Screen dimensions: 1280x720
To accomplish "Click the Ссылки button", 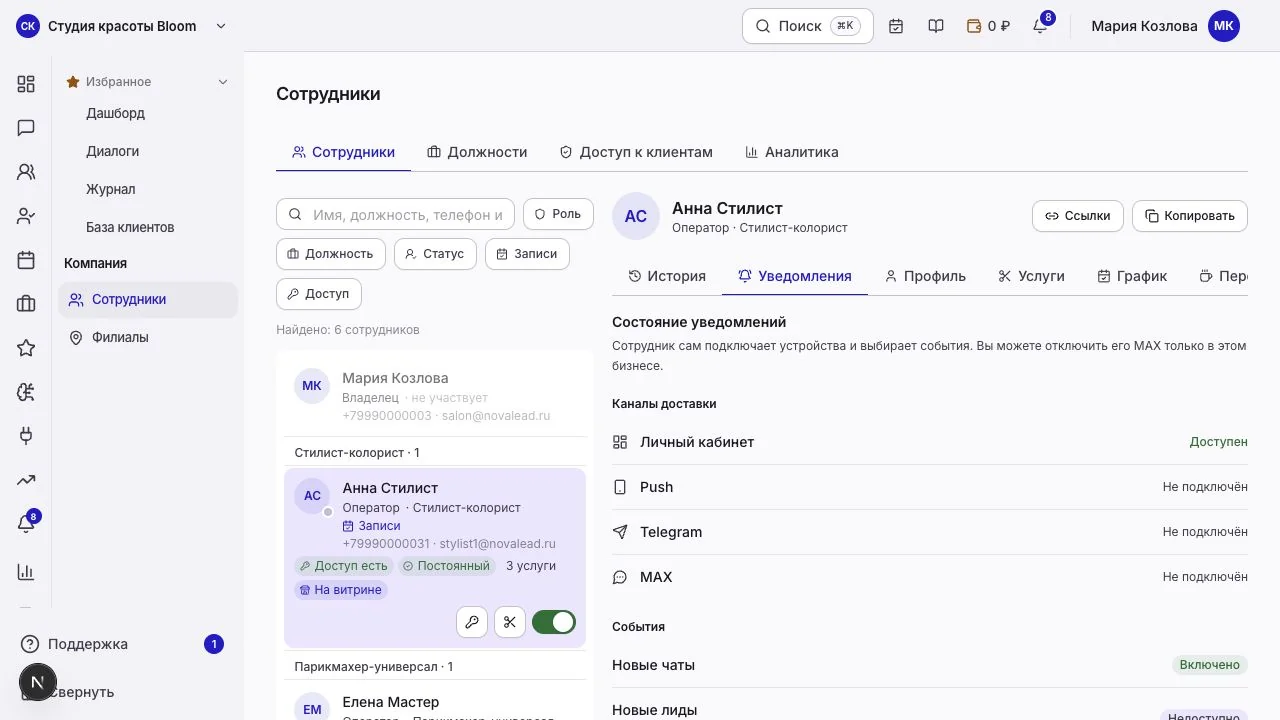I will pyautogui.click(x=1078, y=216).
